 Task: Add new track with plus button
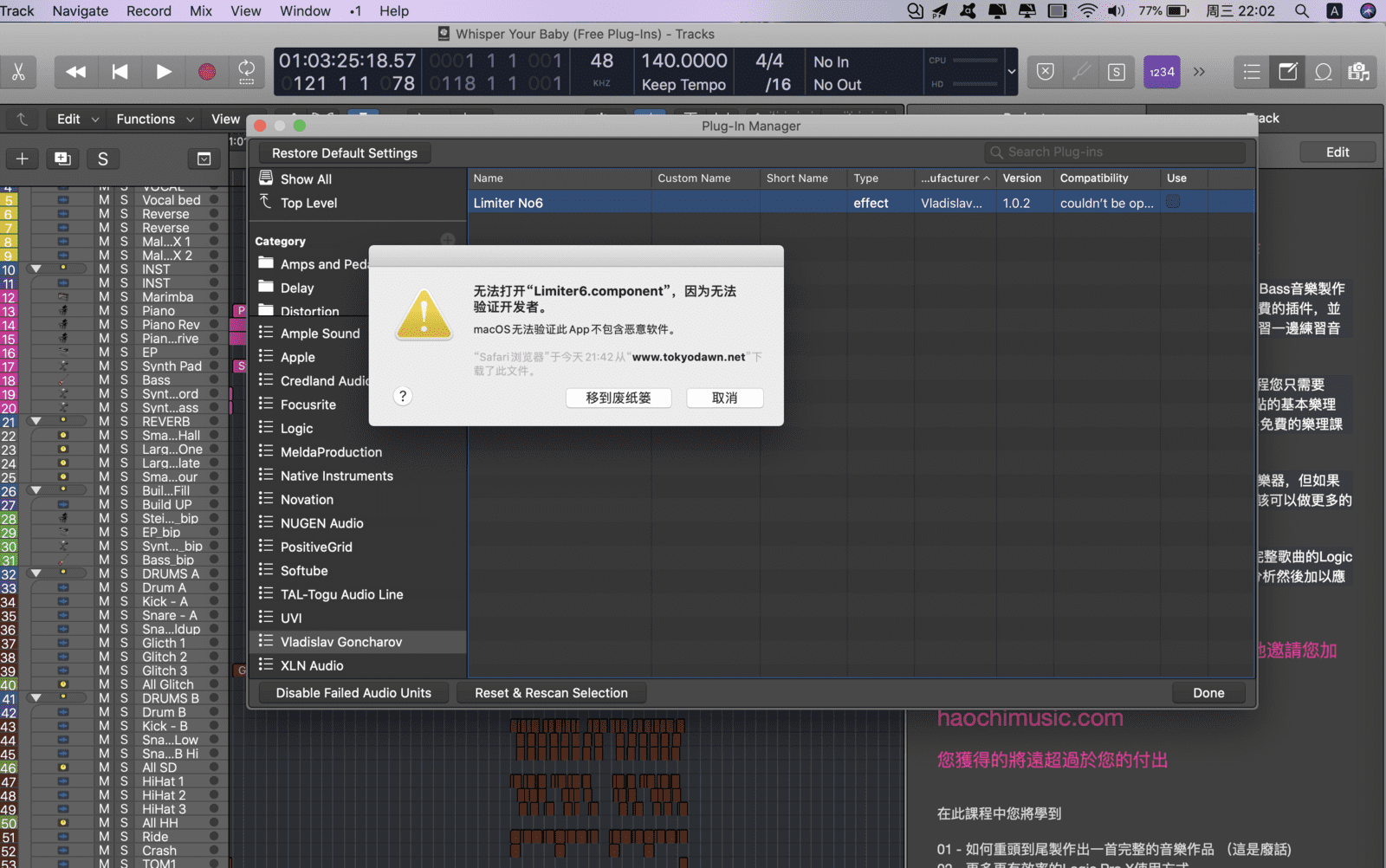point(23,159)
